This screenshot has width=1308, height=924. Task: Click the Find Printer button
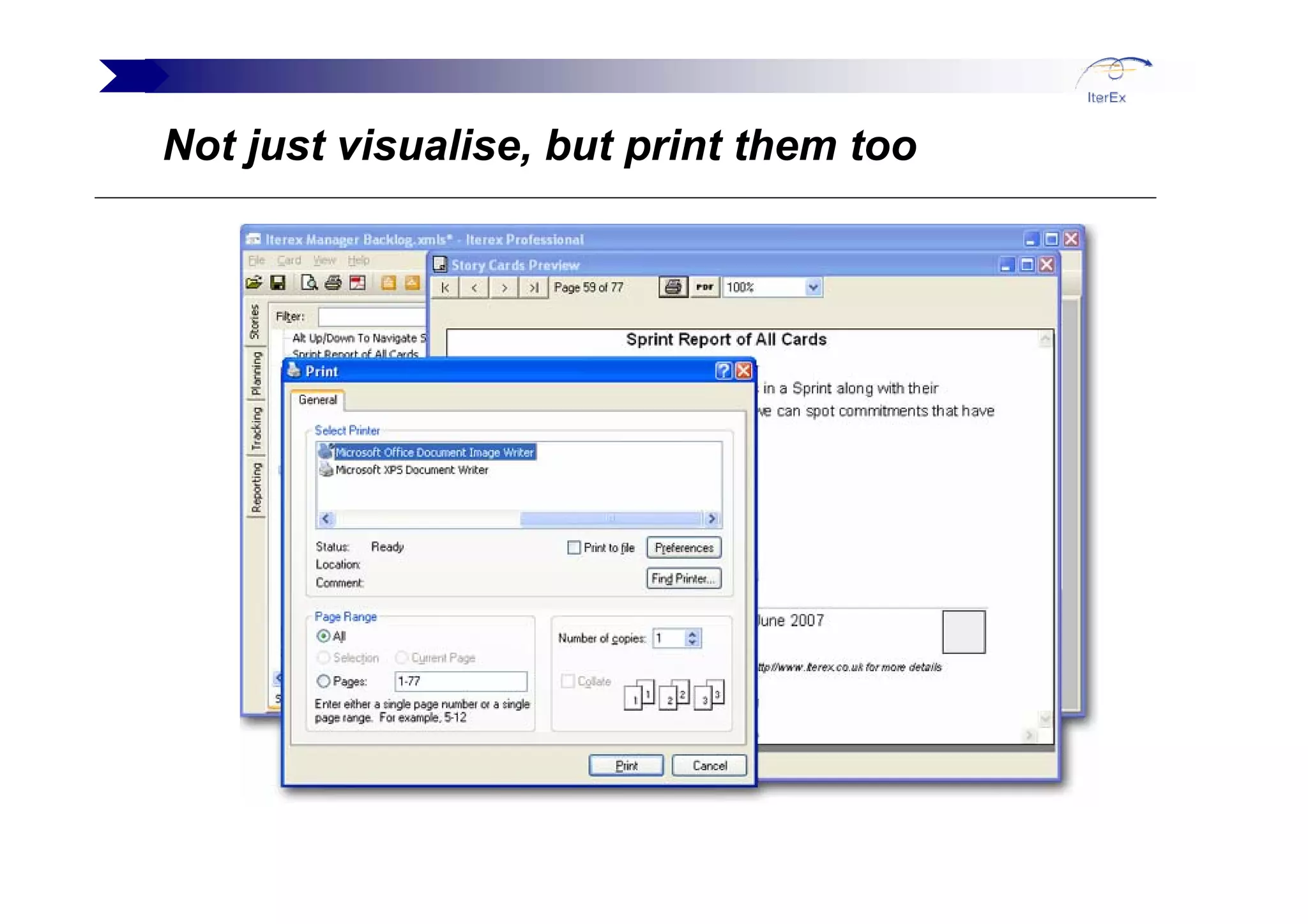coord(683,579)
